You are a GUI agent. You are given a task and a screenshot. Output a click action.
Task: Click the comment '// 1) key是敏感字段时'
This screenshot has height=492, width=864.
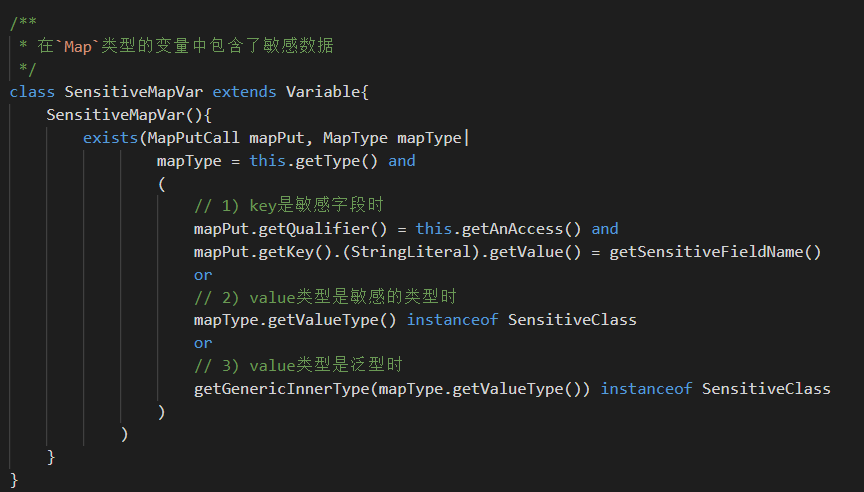tap(289, 206)
